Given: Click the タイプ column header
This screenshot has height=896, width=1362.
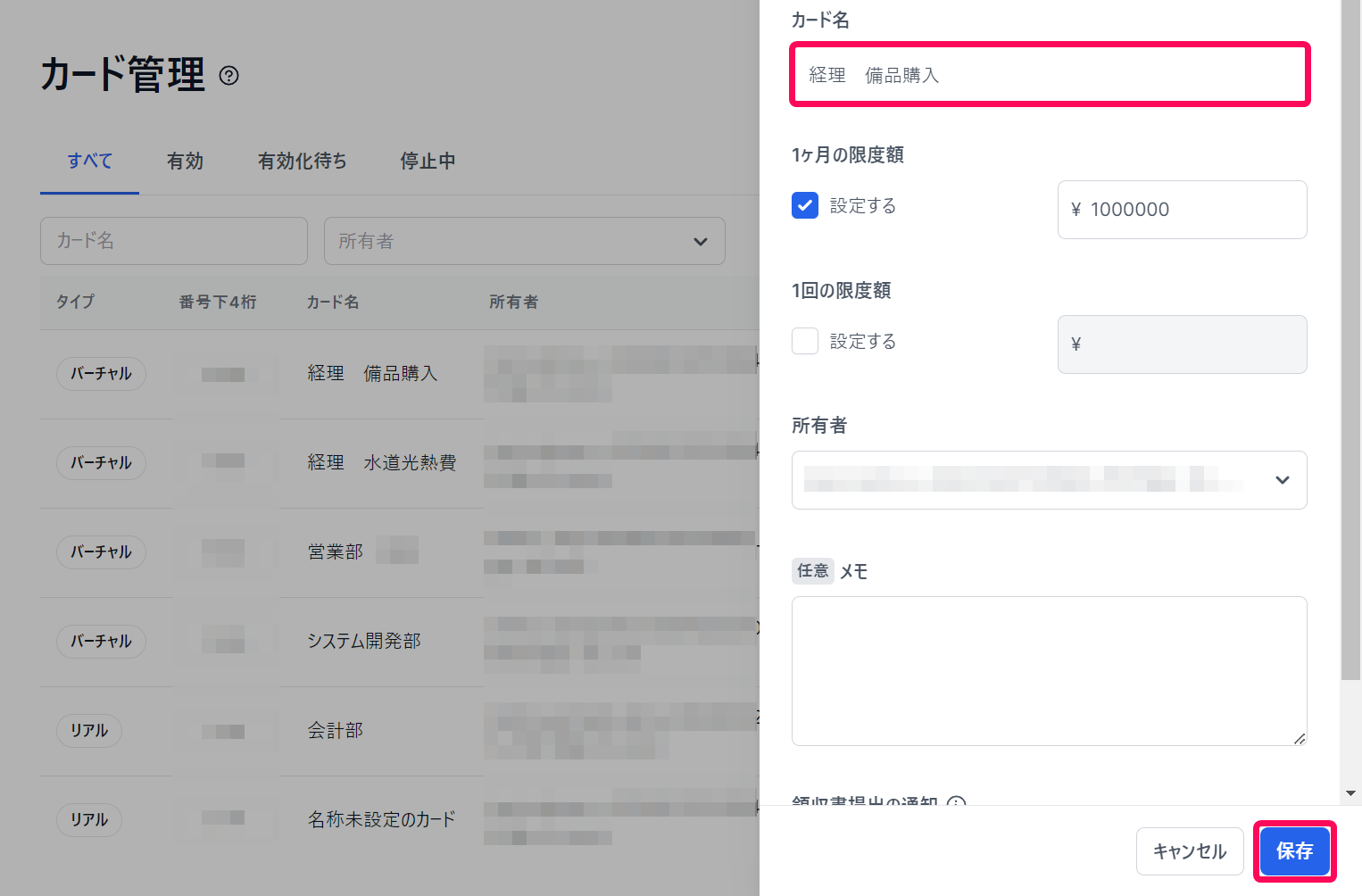Looking at the screenshot, I should (x=75, y=302).
